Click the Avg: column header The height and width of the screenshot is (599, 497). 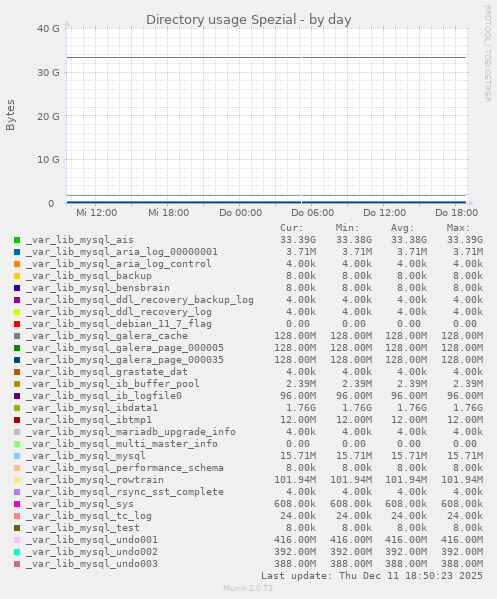403,228
